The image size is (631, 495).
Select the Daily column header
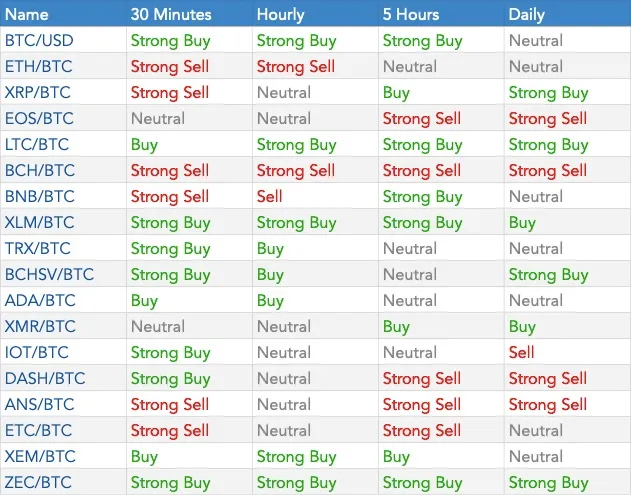pos(526,14)
